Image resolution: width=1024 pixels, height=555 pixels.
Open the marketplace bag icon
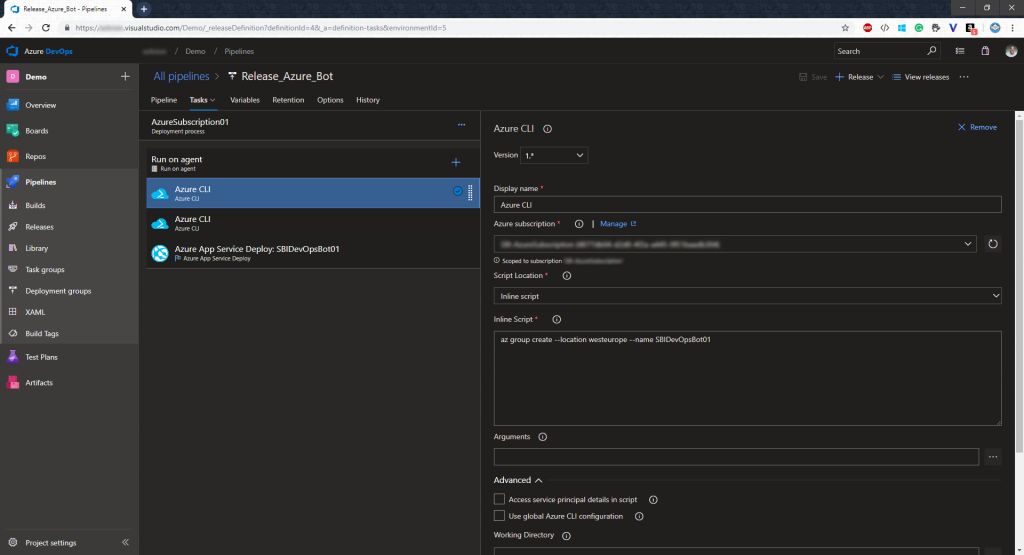pos(985,51)
